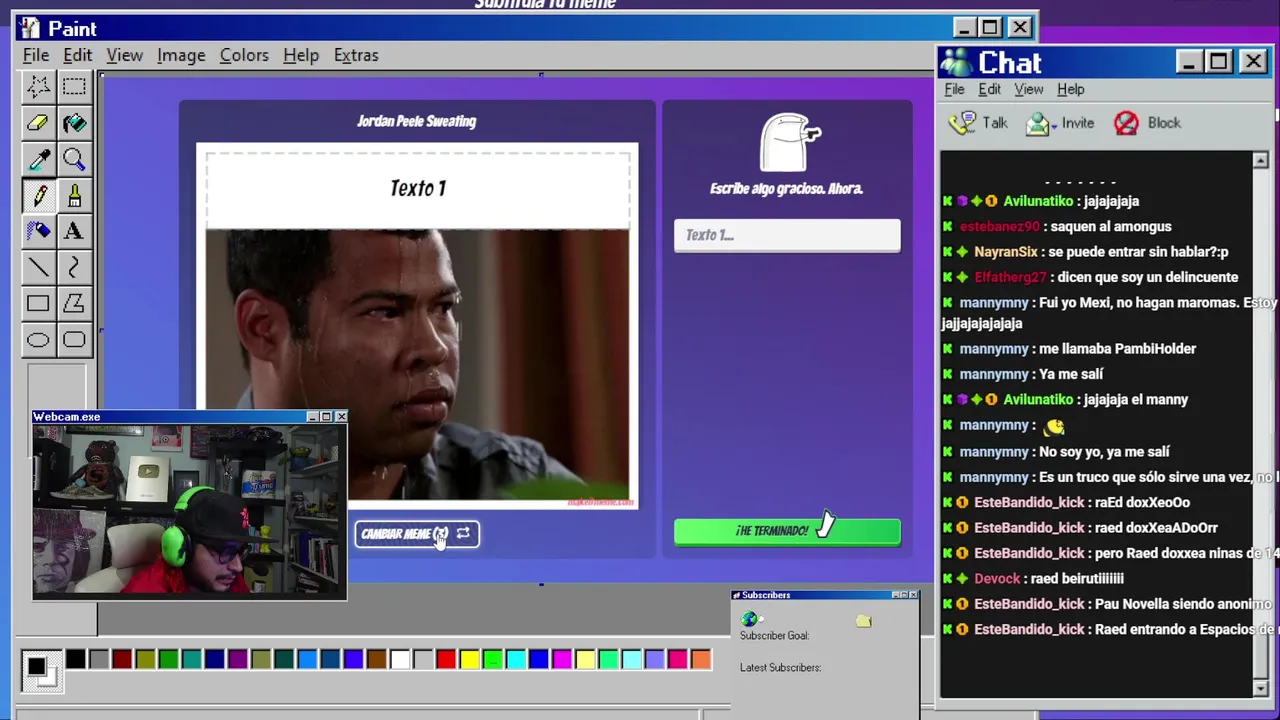The width and height of the screenshot is (1280, 720).
Task: Open the Extras menu in Paint
Action: (356, 55)
